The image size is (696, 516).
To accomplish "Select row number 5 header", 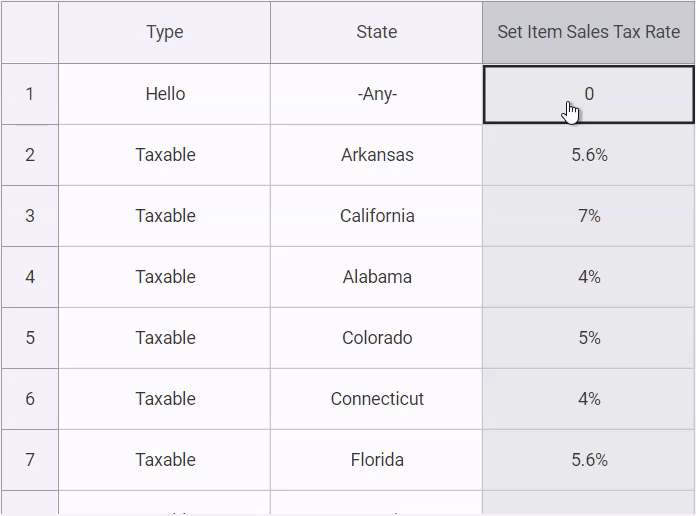I will (x=30, y=338).
